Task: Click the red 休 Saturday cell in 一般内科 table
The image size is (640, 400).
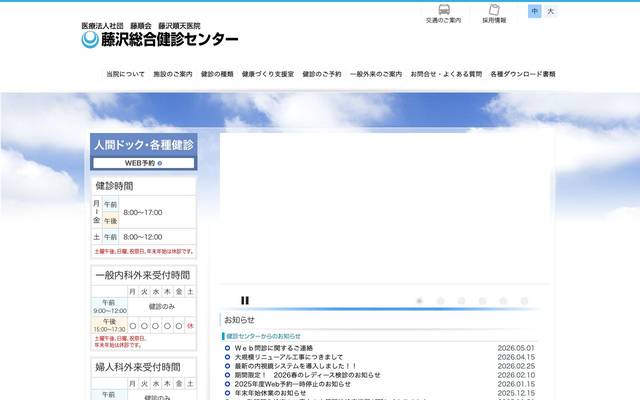Action: click(x=190, y=326)
